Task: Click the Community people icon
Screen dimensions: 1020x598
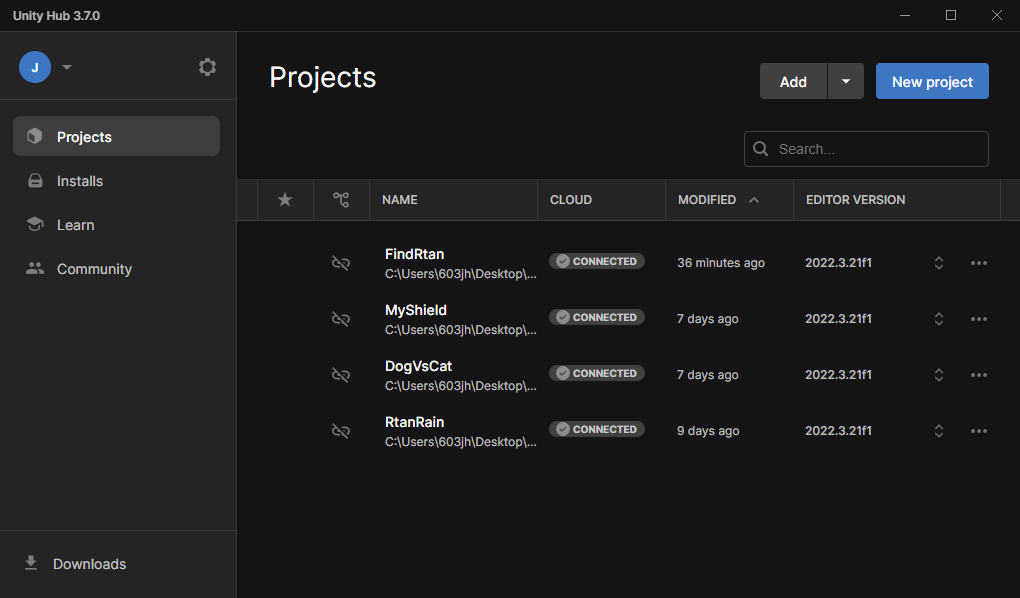Action: 35,268
